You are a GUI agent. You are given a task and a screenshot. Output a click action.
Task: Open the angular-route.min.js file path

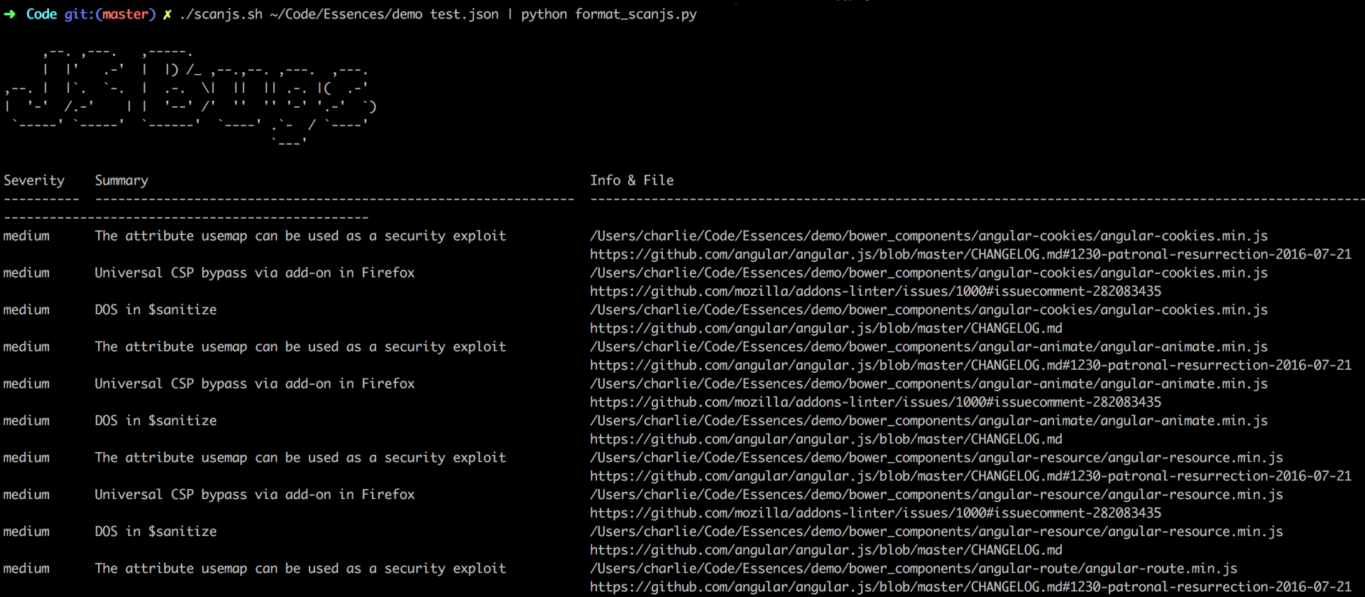coord(913,569)
